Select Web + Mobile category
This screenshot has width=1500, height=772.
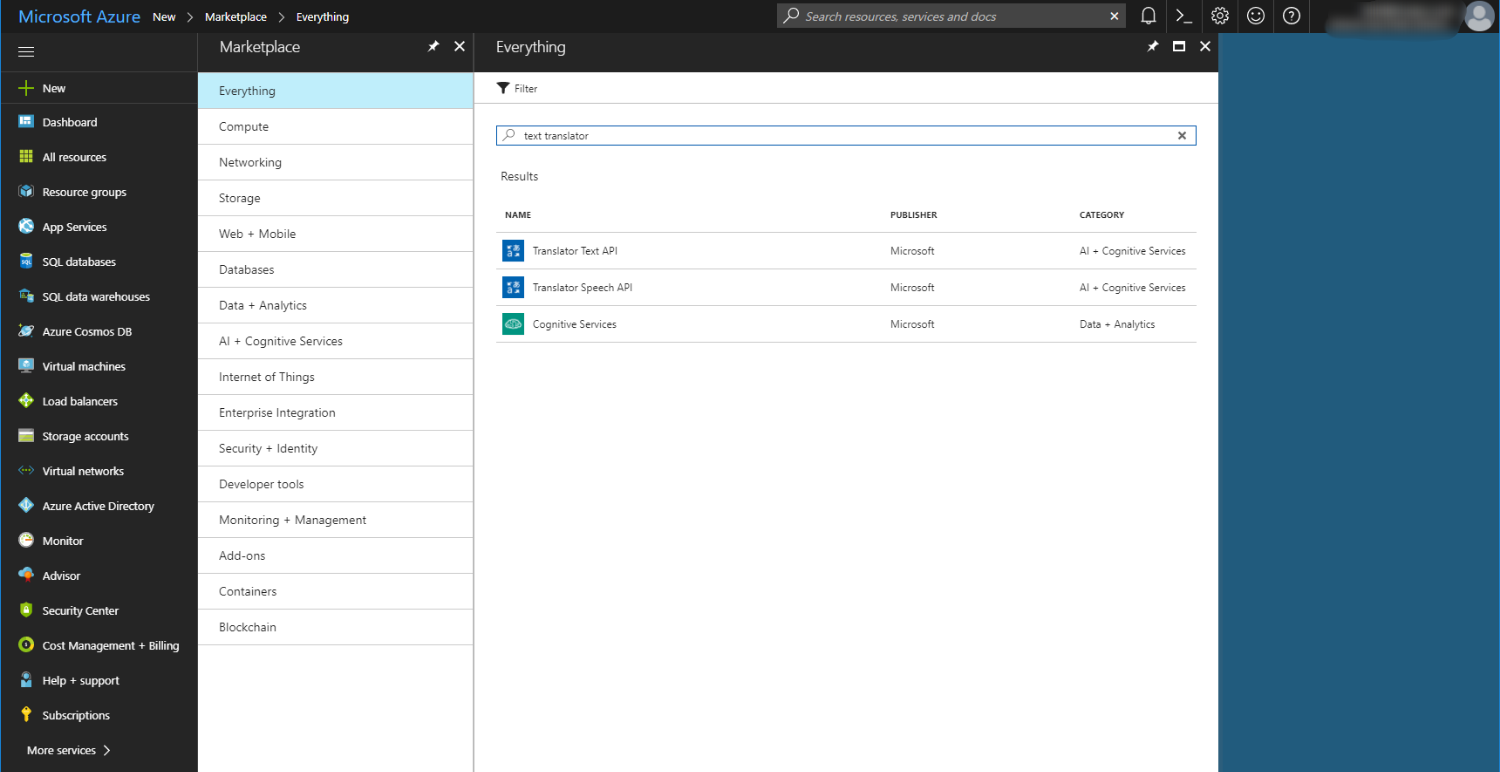pyautogui.click(x=335, y=234)
